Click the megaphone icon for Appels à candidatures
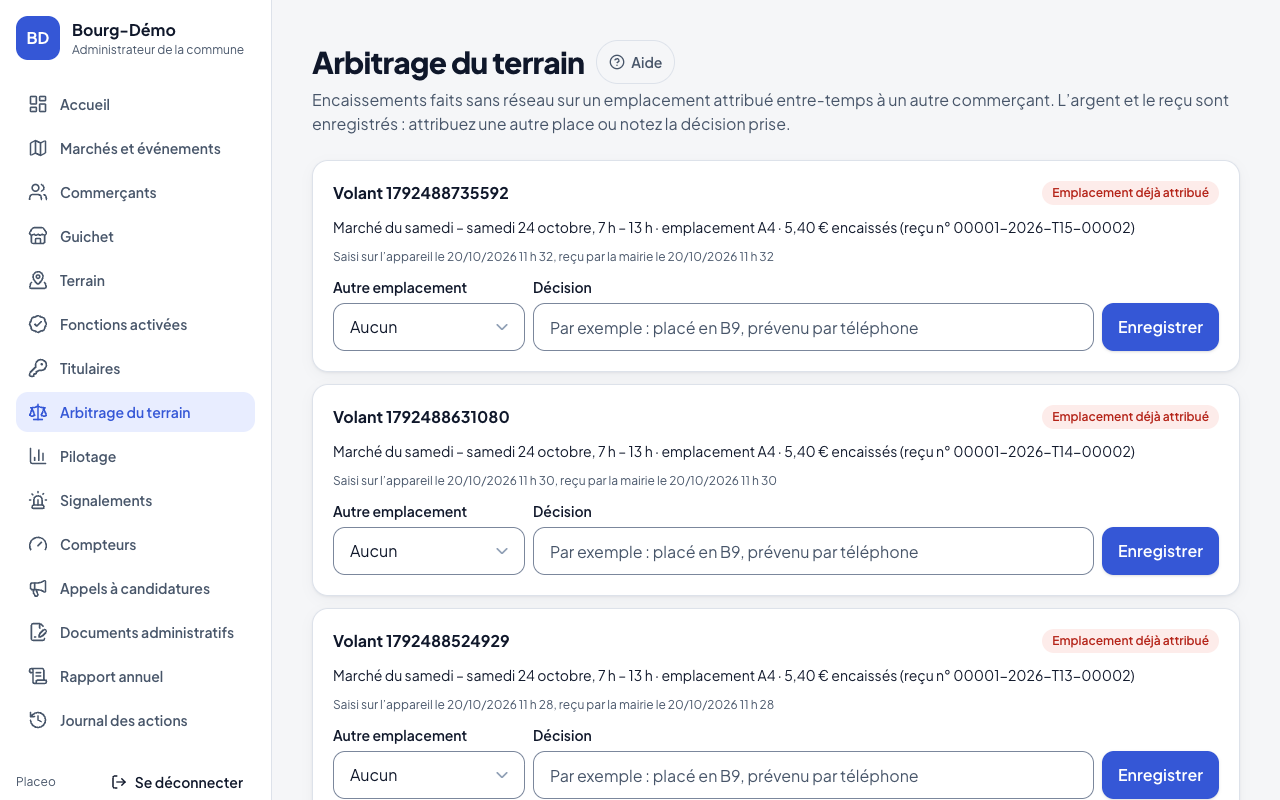The width and height of the screenshot is (1280, 800). point(38,588)
